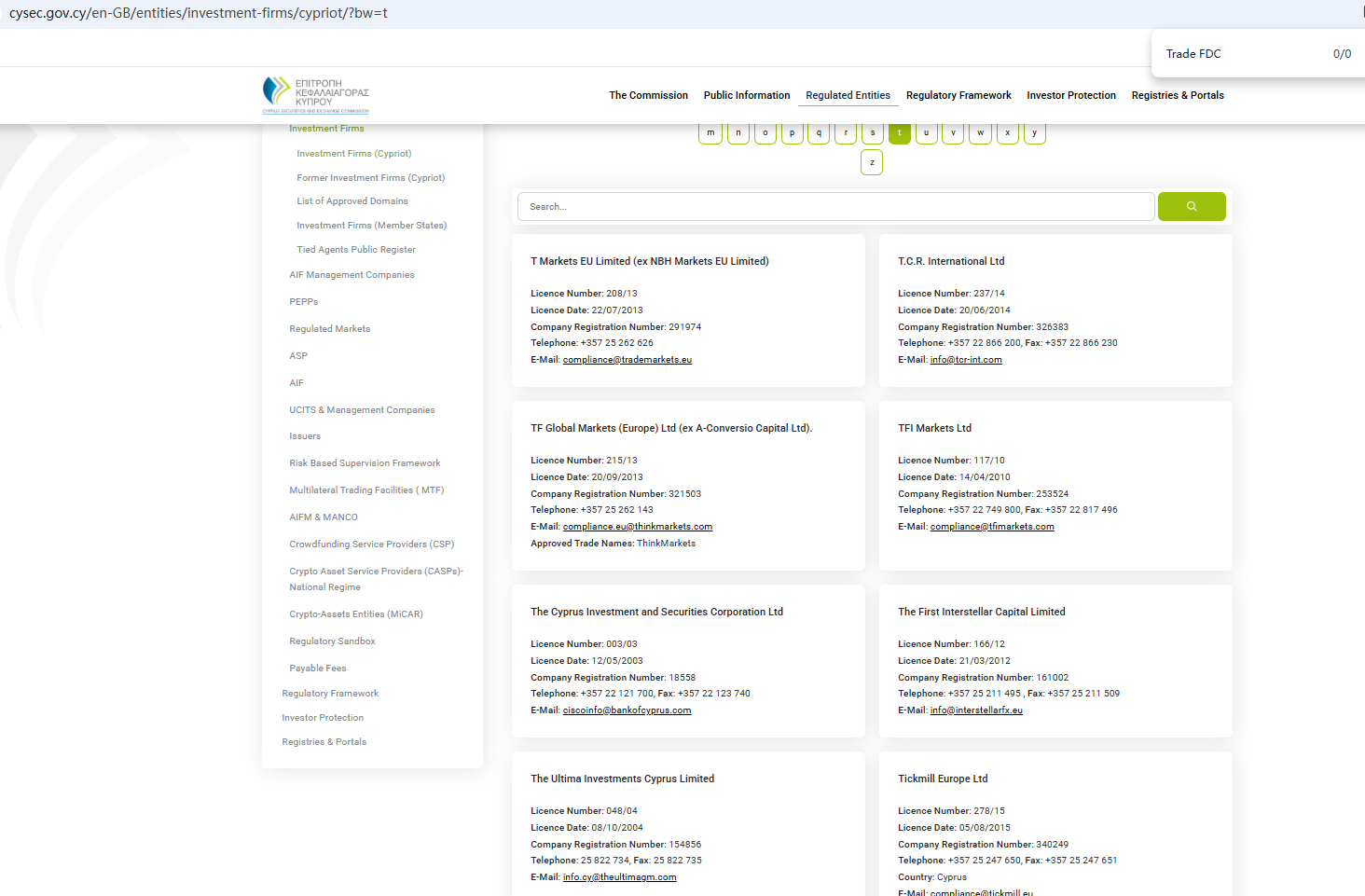Click info@tcr-int.com email link
This screenshot has height=896, width=1365.
pyautogui.click(x=965, y=360)
